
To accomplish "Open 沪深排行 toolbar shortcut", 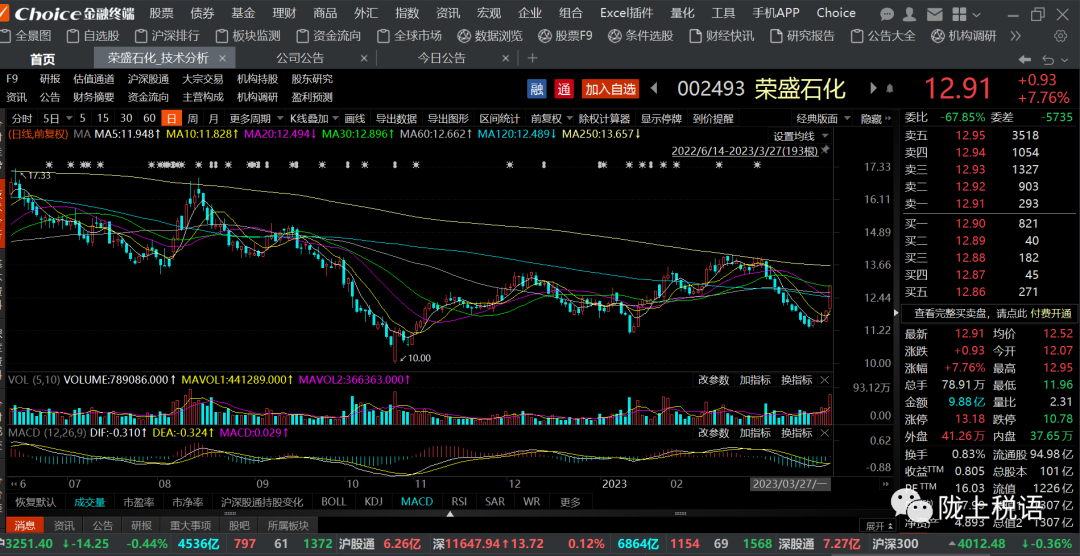I will (x=167, y=36).
